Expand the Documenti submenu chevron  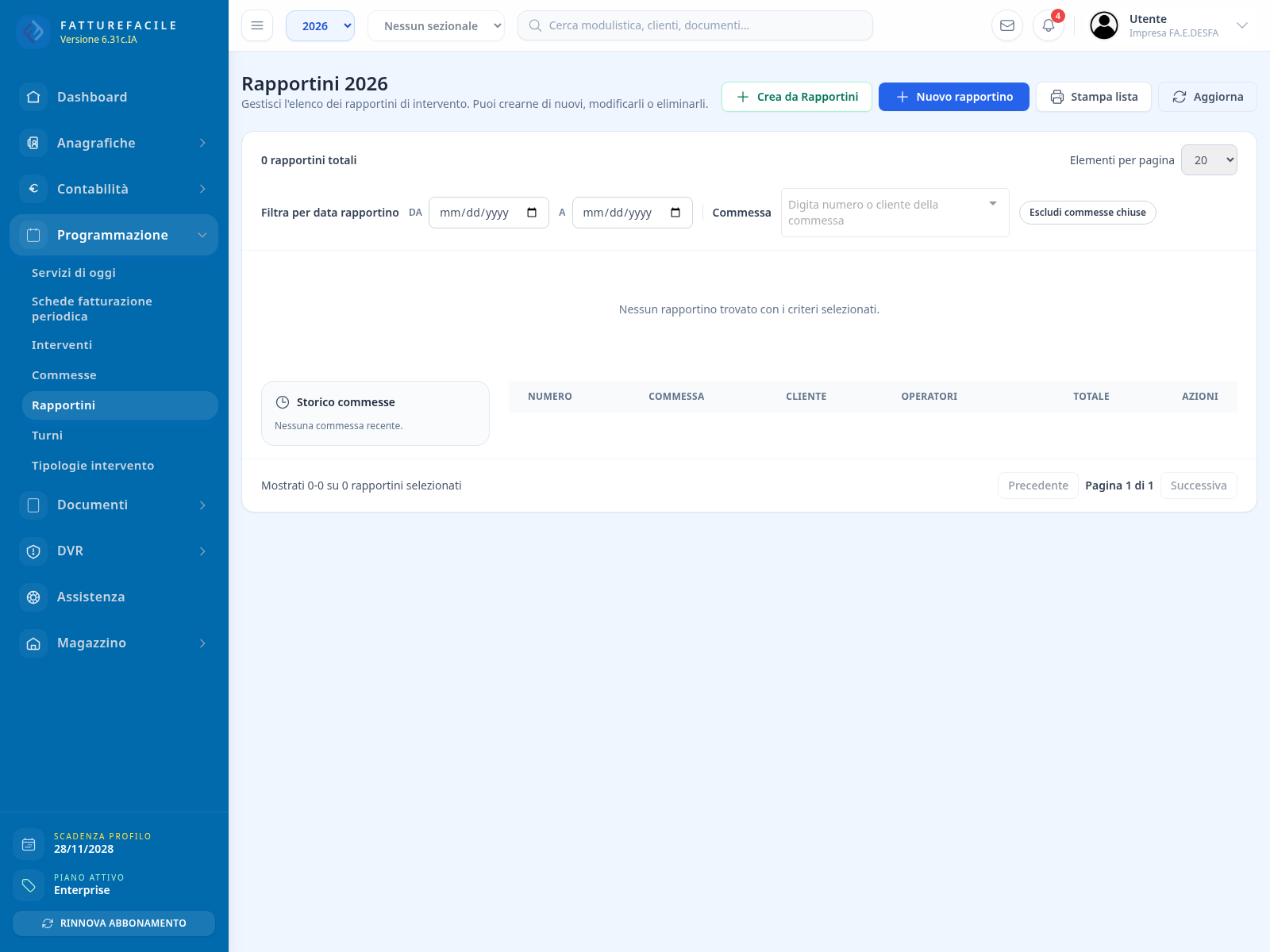202,505
